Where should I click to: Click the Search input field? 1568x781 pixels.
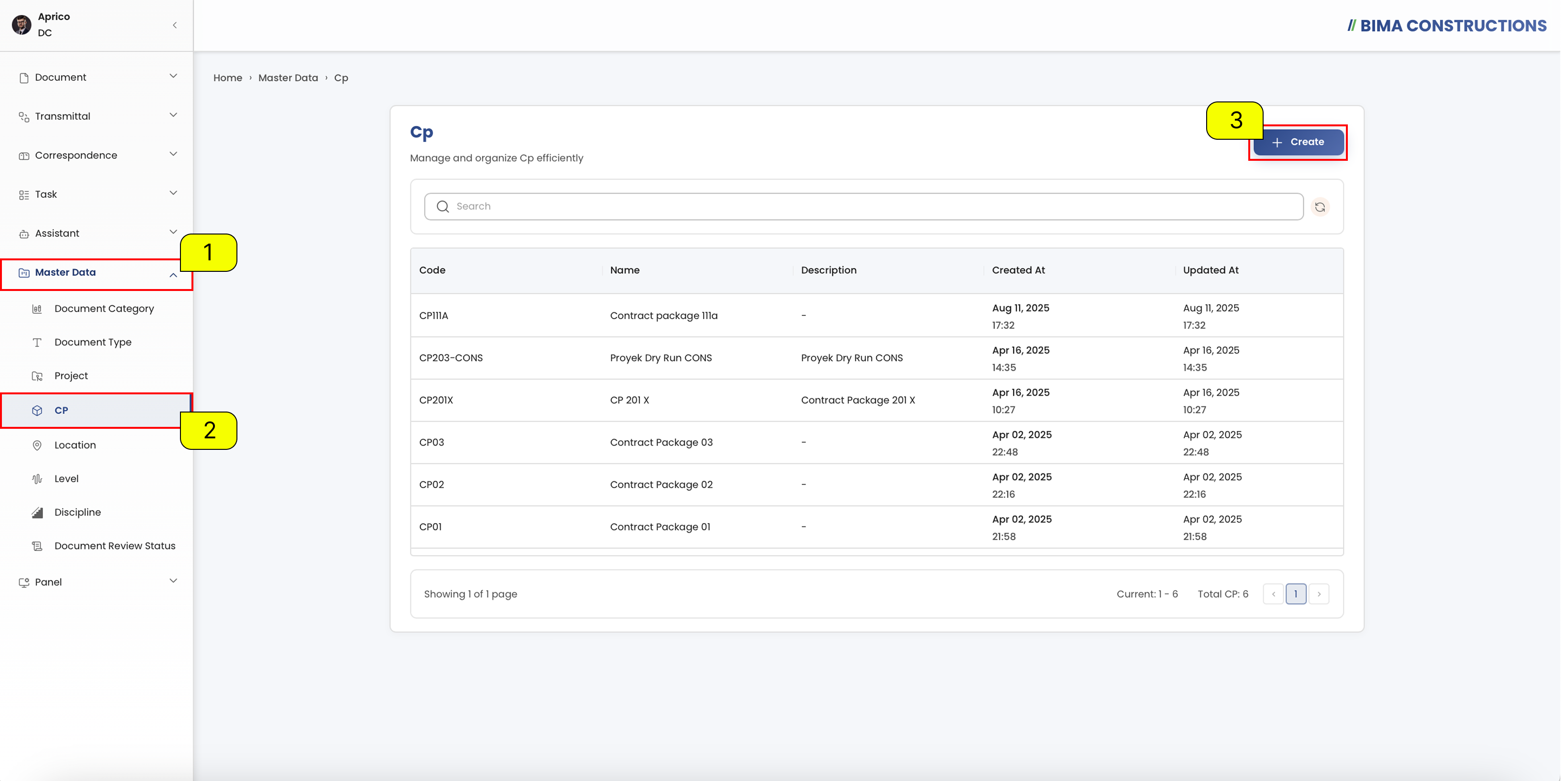863,206
